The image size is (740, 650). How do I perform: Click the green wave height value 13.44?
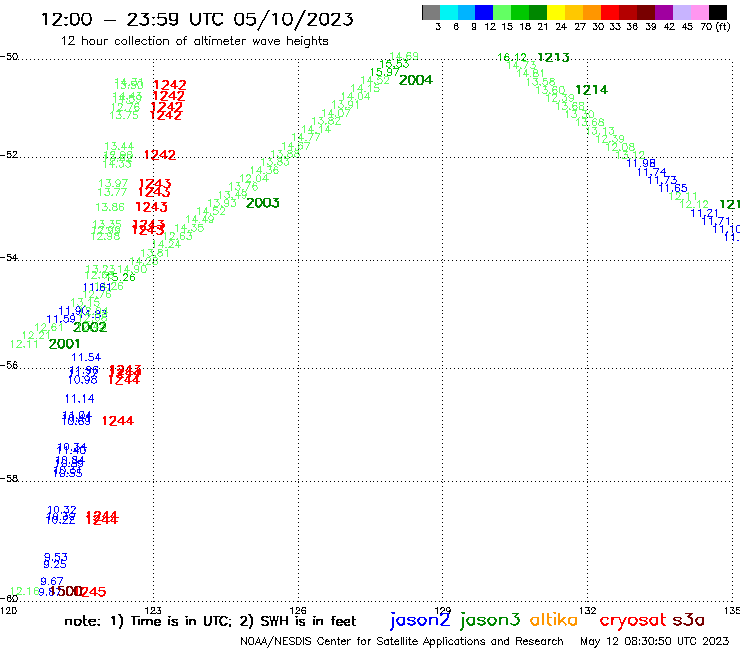click(x=119, y=147)
